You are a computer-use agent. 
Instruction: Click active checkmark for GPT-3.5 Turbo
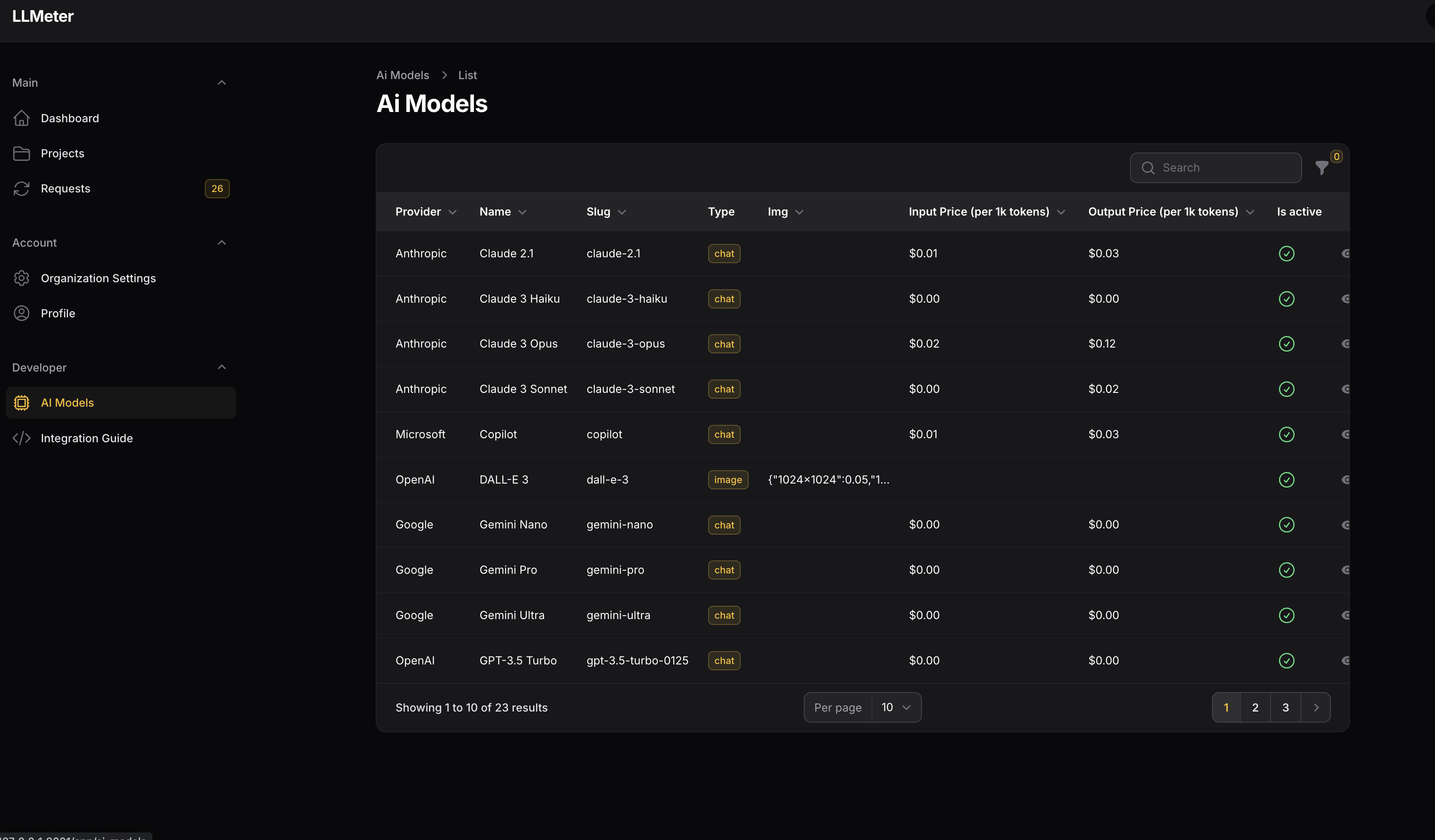(x=1287, y=660)
